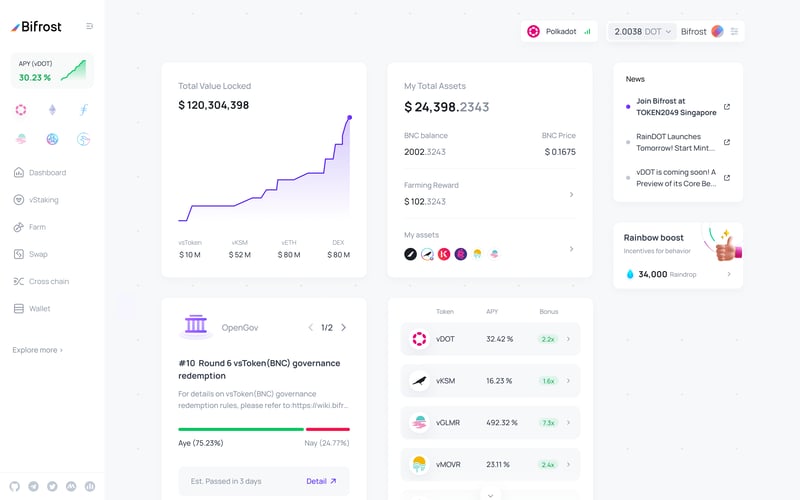The image size is (800, 500).
Task: Open the vStaking menu item
Action: (36, 200)
